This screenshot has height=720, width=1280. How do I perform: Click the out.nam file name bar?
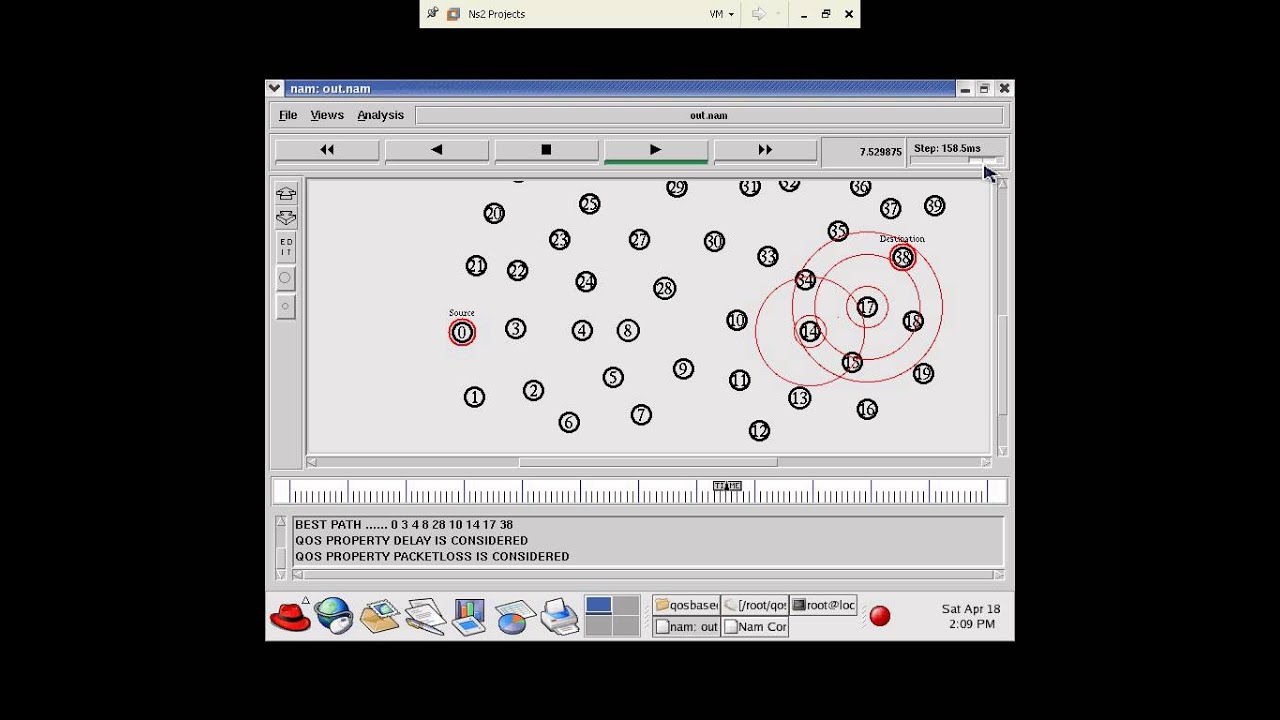[x=709, y=115]
